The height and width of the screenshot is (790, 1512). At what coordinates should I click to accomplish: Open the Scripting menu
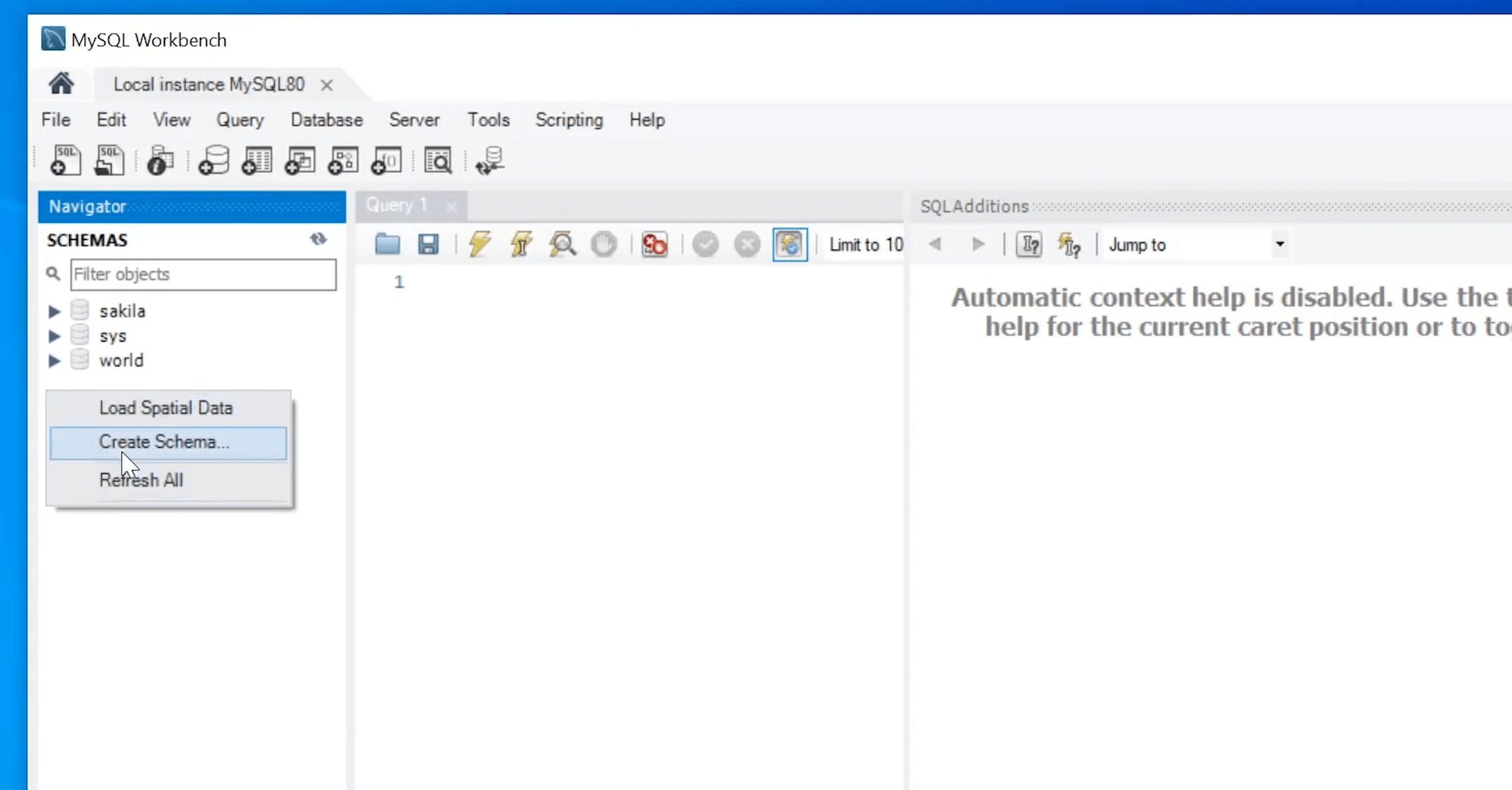[x=569, y=120]
